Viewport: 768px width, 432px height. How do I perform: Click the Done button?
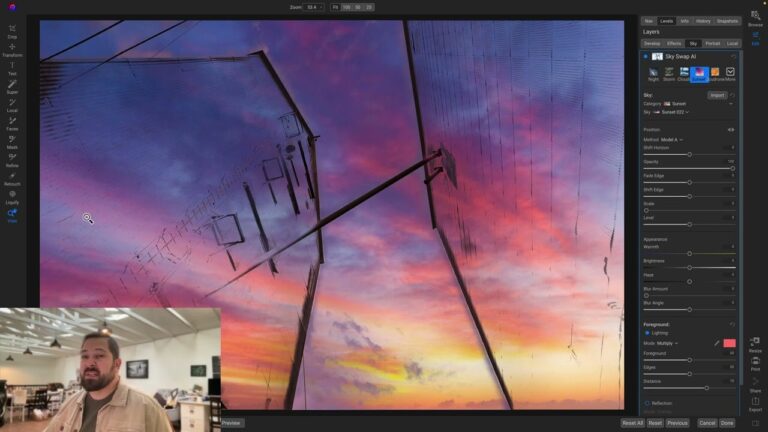point(727,423)
